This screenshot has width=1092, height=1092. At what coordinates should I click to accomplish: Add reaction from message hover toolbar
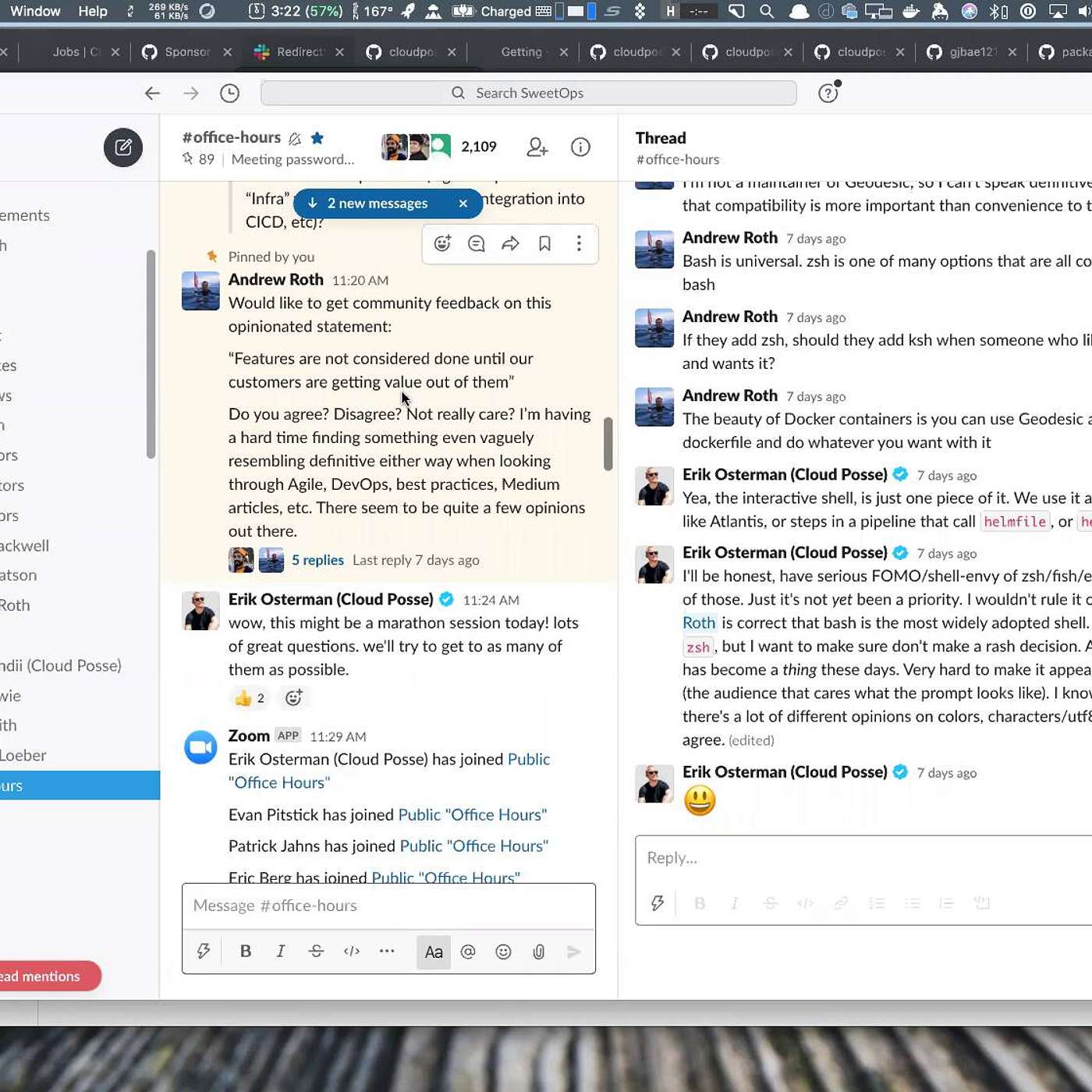(442, 243)
